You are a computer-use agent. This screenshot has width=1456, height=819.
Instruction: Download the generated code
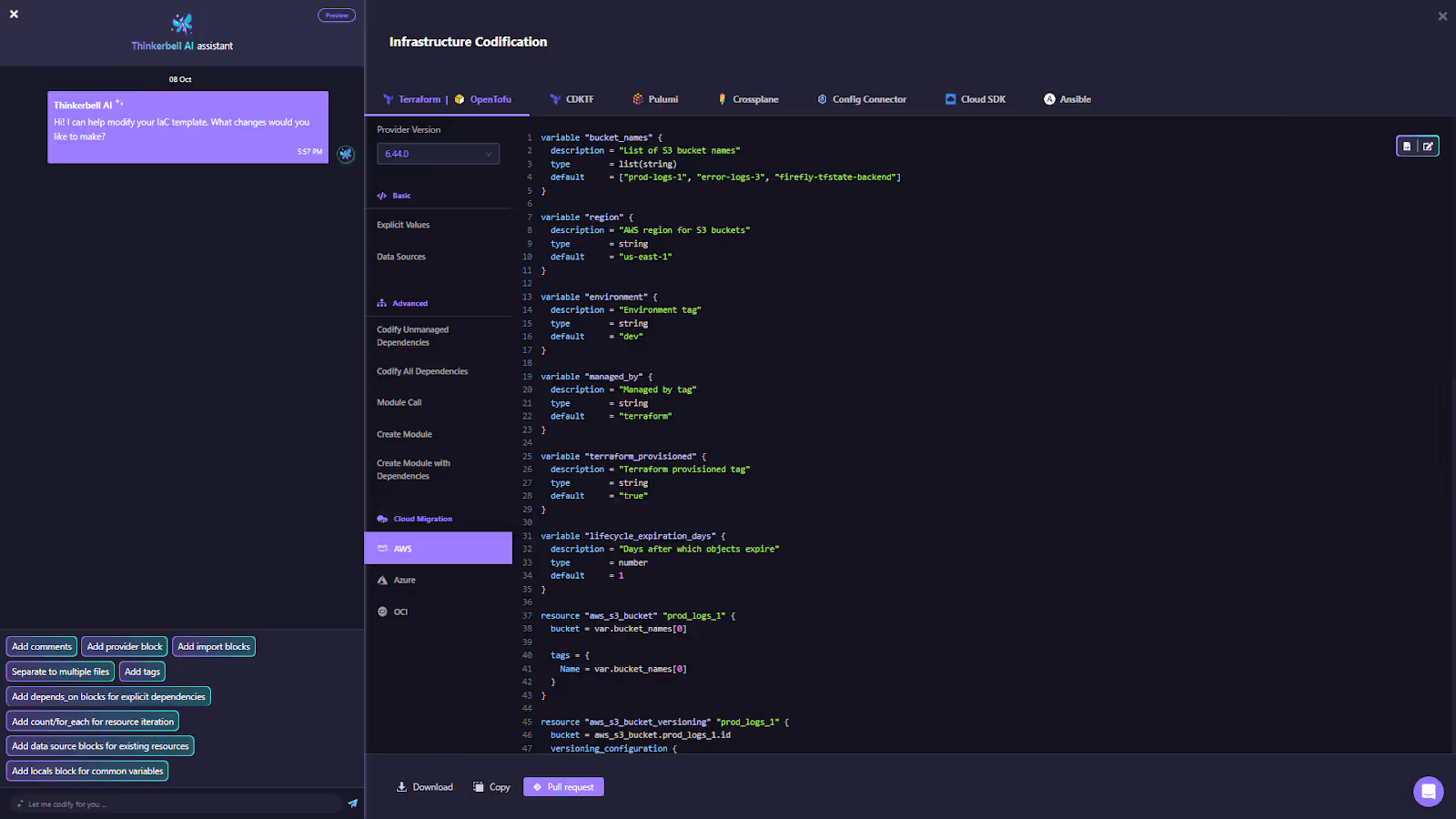point(425,787)
